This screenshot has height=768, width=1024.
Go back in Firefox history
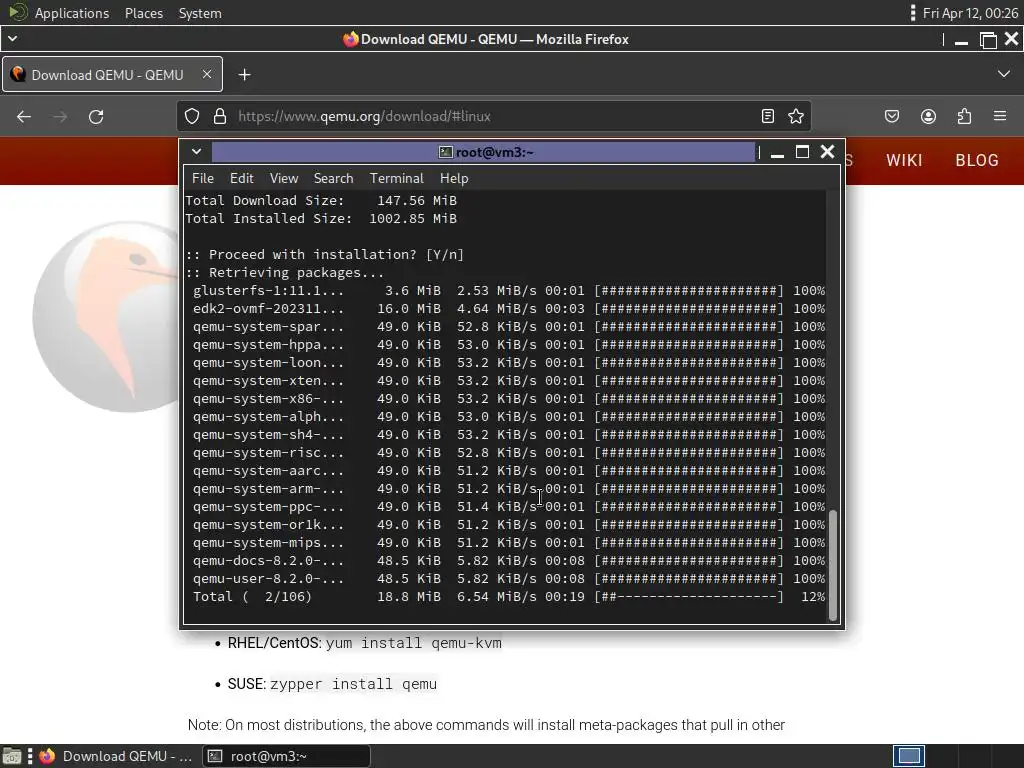[24, 117]
